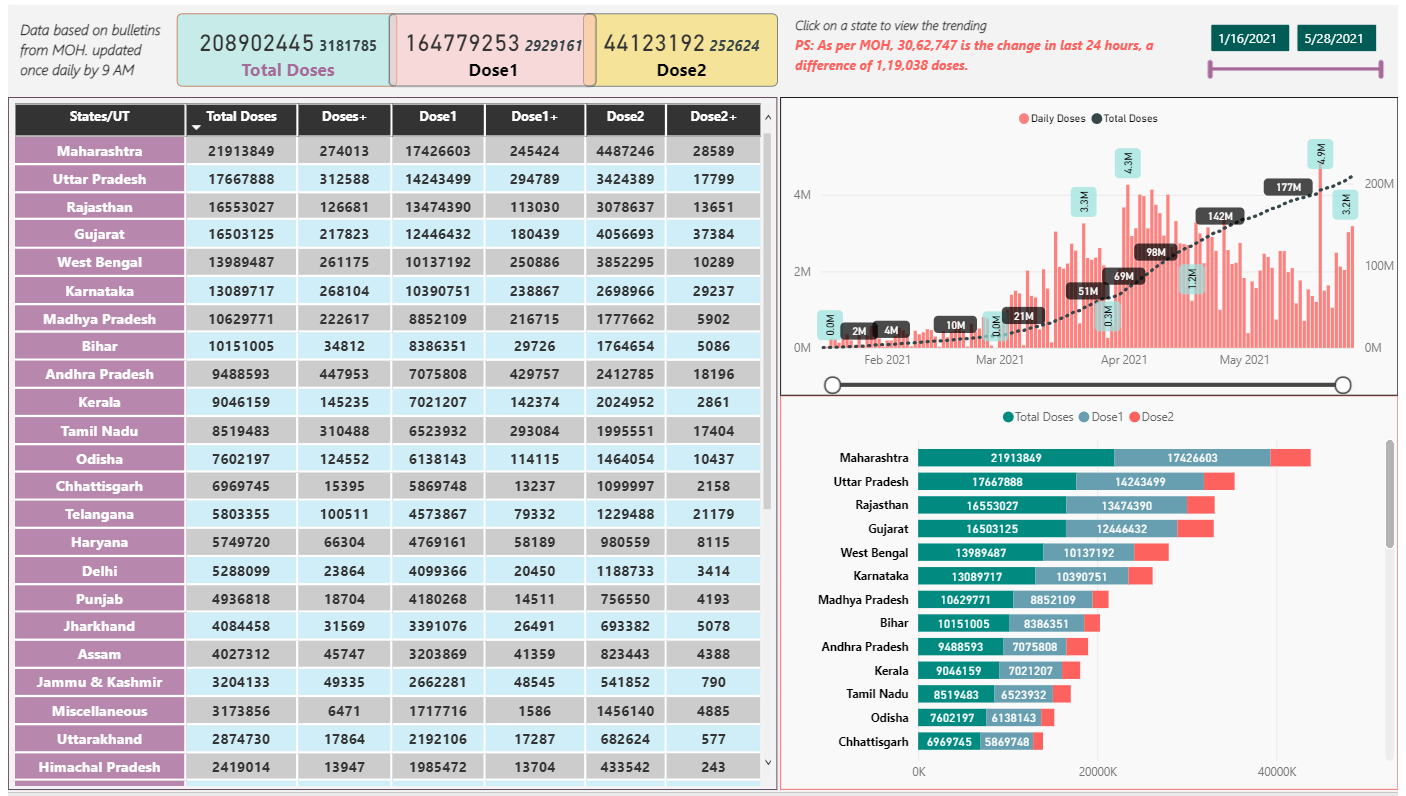
Task: Click the Dose1+ column header
Action: (x=535, y=118)
